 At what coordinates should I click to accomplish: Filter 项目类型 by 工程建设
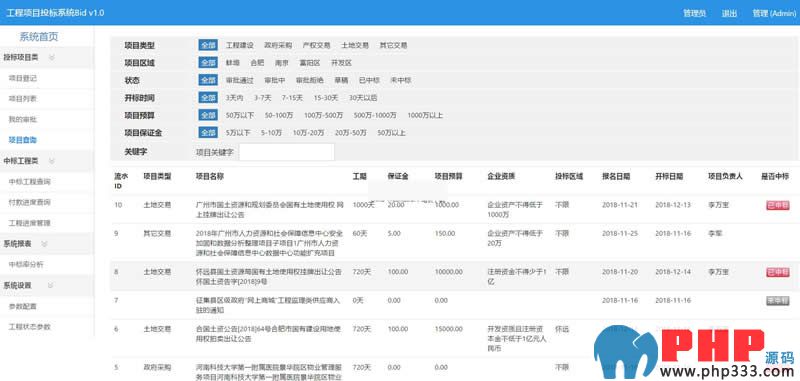(x=240, y=45)
